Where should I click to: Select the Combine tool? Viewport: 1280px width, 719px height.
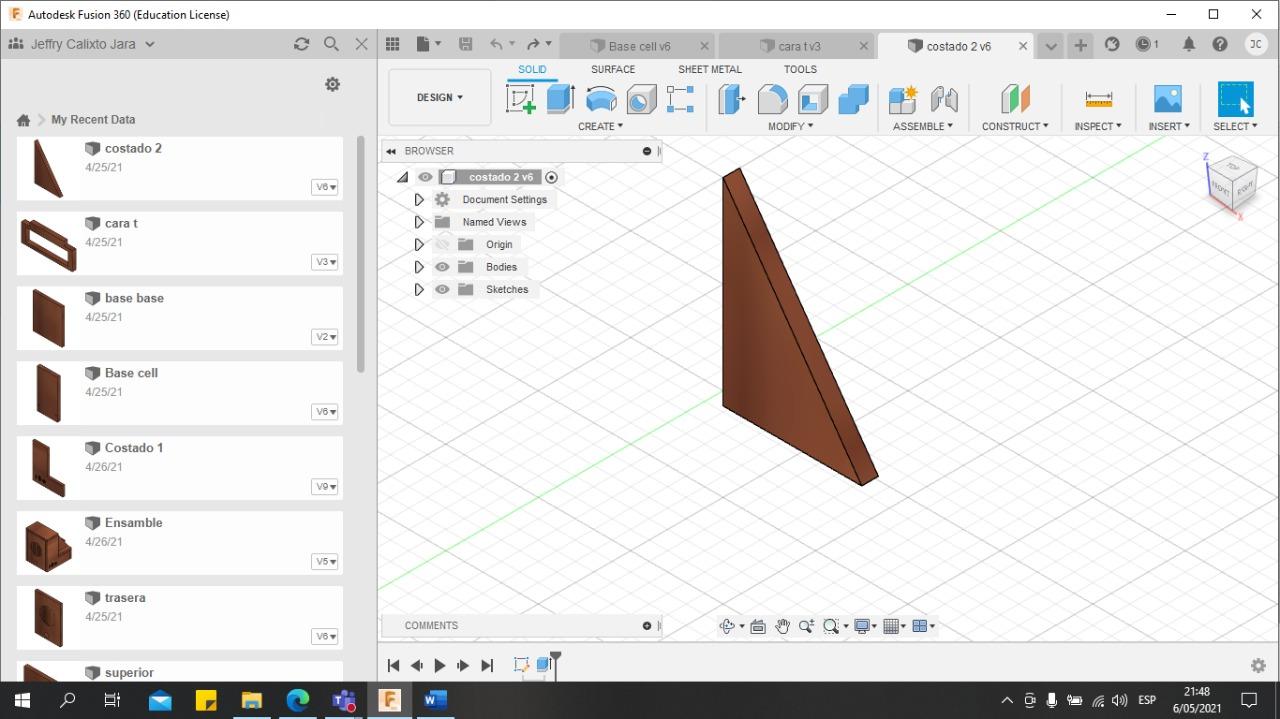pos(853,98)
